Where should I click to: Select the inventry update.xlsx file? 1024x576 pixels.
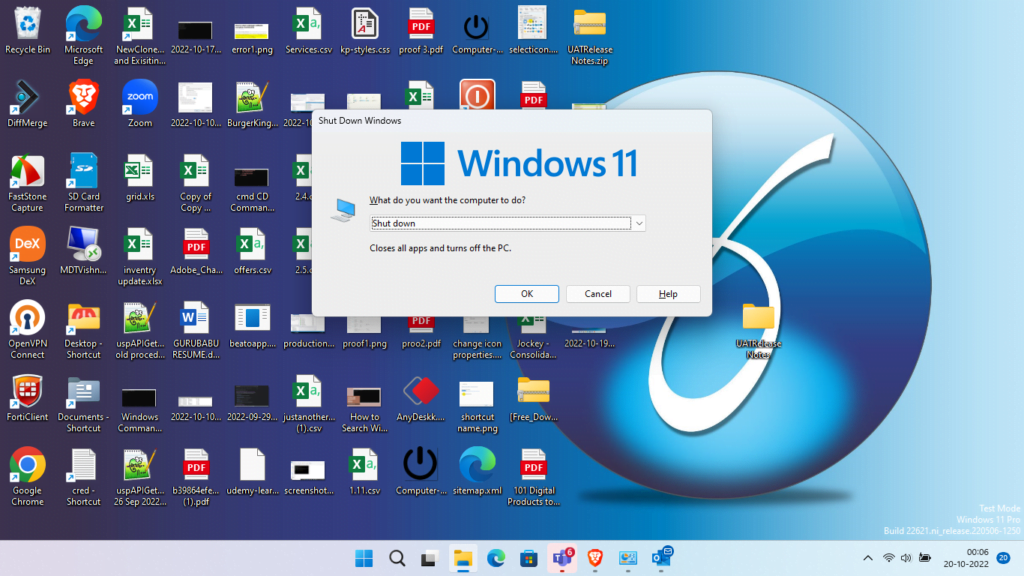tap(140, 257)
